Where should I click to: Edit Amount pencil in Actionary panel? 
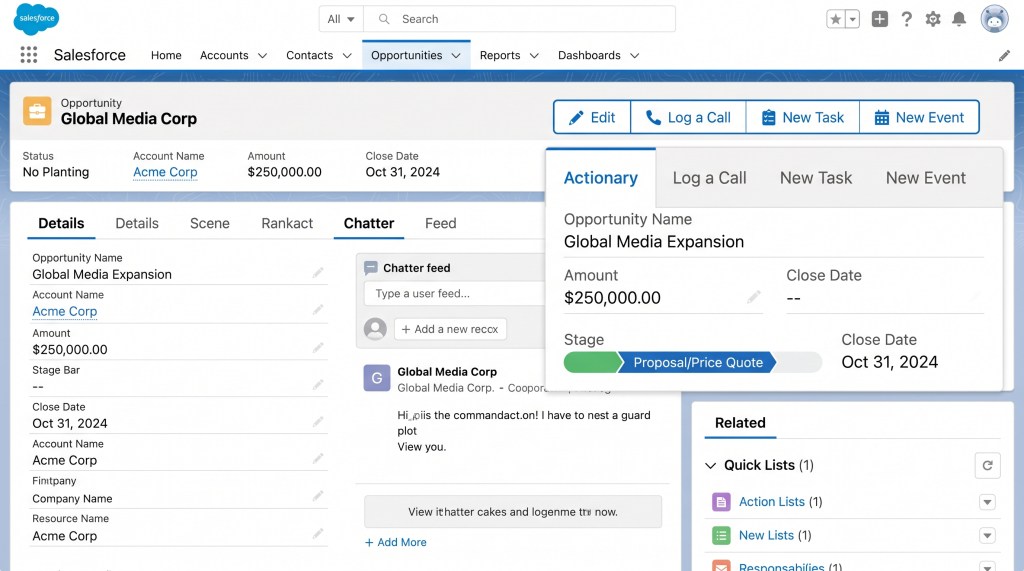tap(754, 297)
